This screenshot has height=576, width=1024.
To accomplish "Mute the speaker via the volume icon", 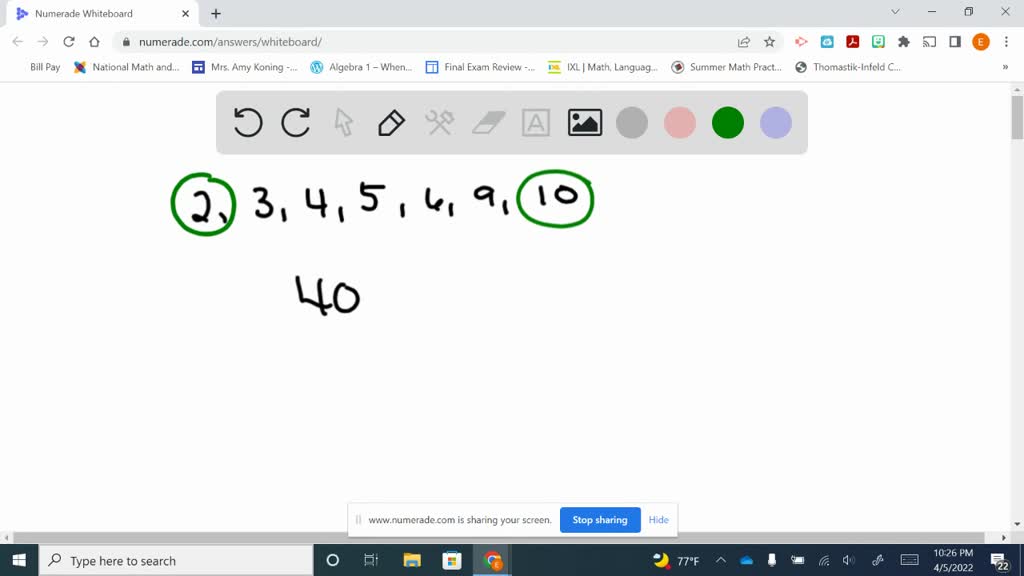I will tap(849, 561).
